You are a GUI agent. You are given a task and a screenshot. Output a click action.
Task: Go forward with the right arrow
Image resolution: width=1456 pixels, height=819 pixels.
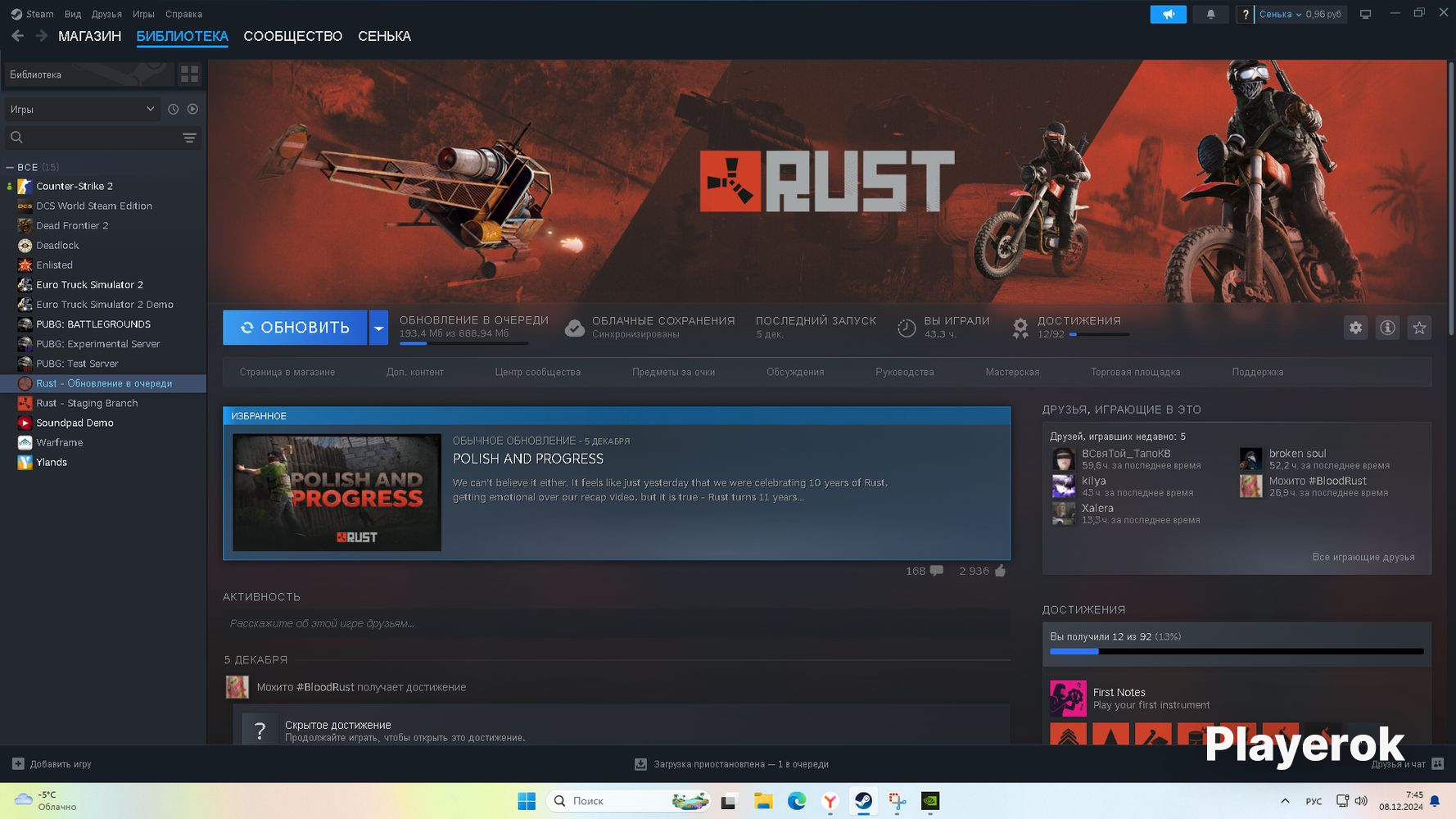pyautogui.click(x=42, y=36)
